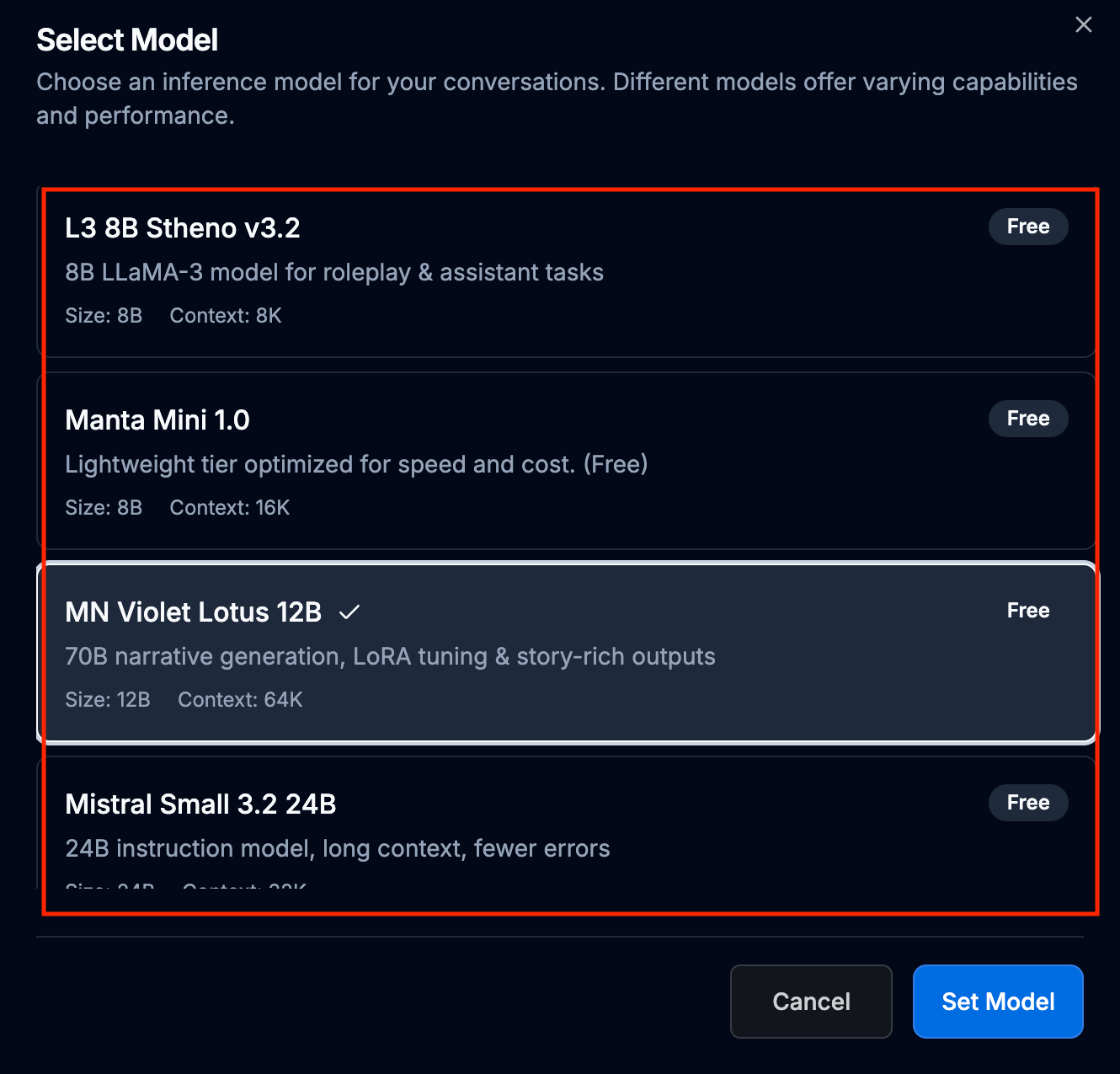Click the Free label on MN Violet Lotus
Image resolution: width=1120 pixels, height=1074 pixels.
(1027, 611)
